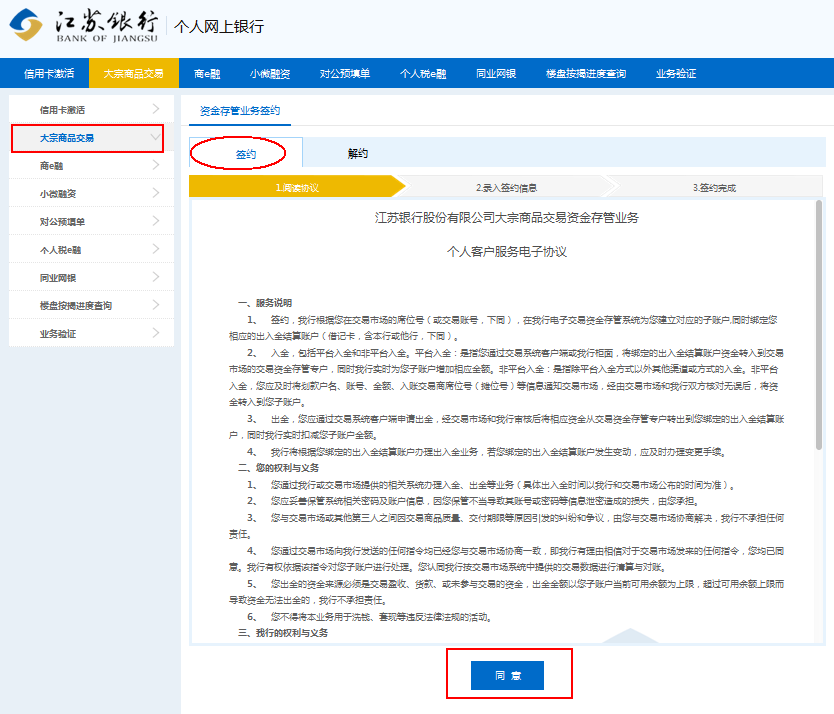Viewport: 834px width, 714px height.
Task: Open 楼盘按揭进度查询 in the top navigation bar
Action: pyautogui.click(x=586, y=73)
